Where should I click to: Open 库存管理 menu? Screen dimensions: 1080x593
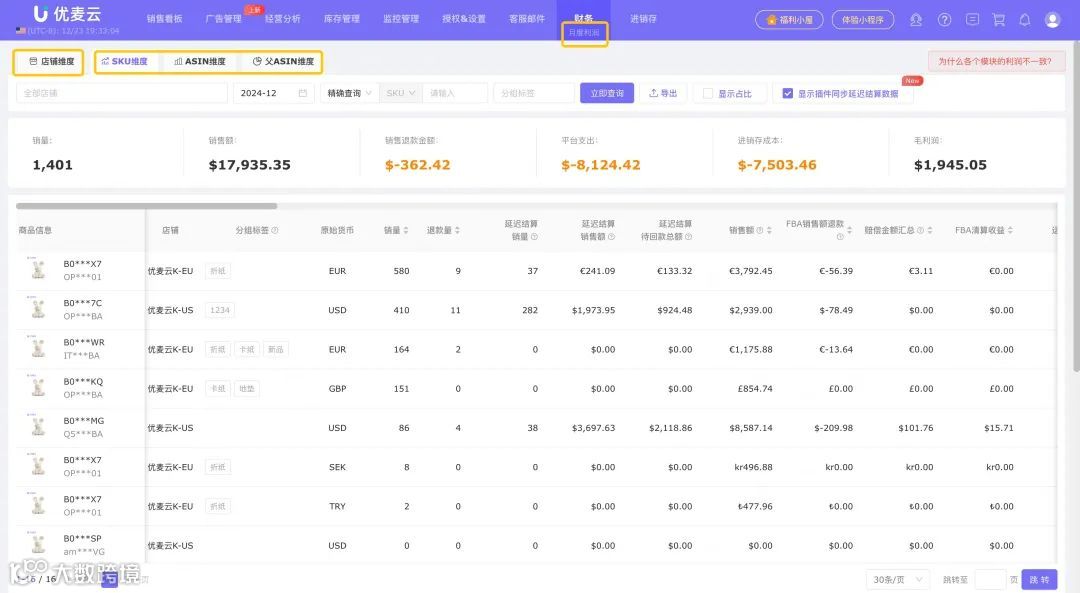tap(342, 19)
